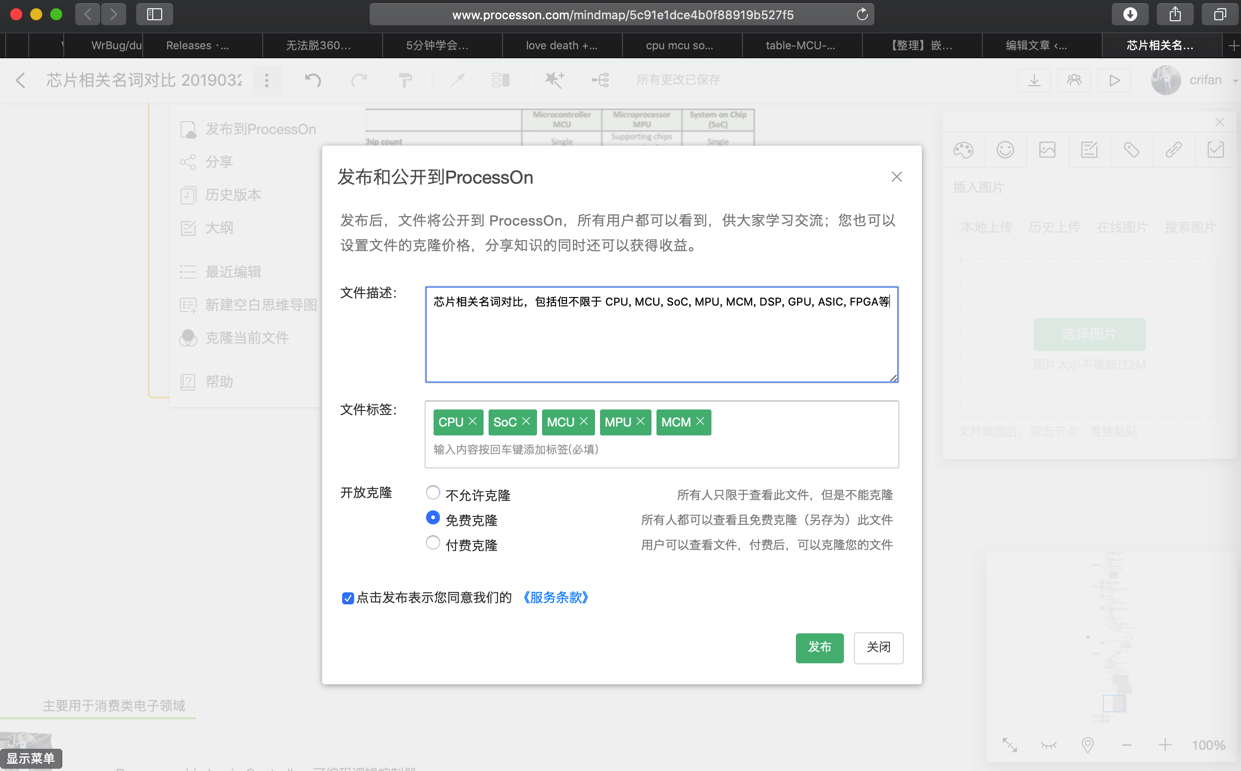Click the Safari address bar URL

622,15
